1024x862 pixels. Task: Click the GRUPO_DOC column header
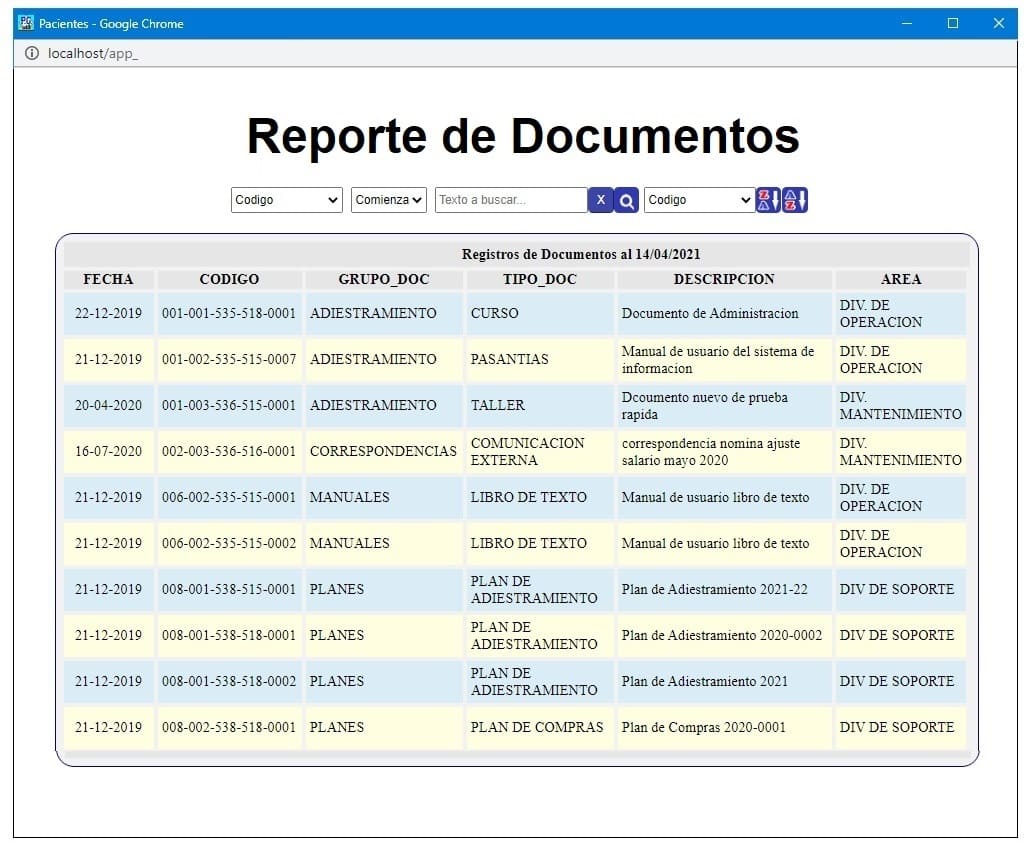click(x=384, y=279)
